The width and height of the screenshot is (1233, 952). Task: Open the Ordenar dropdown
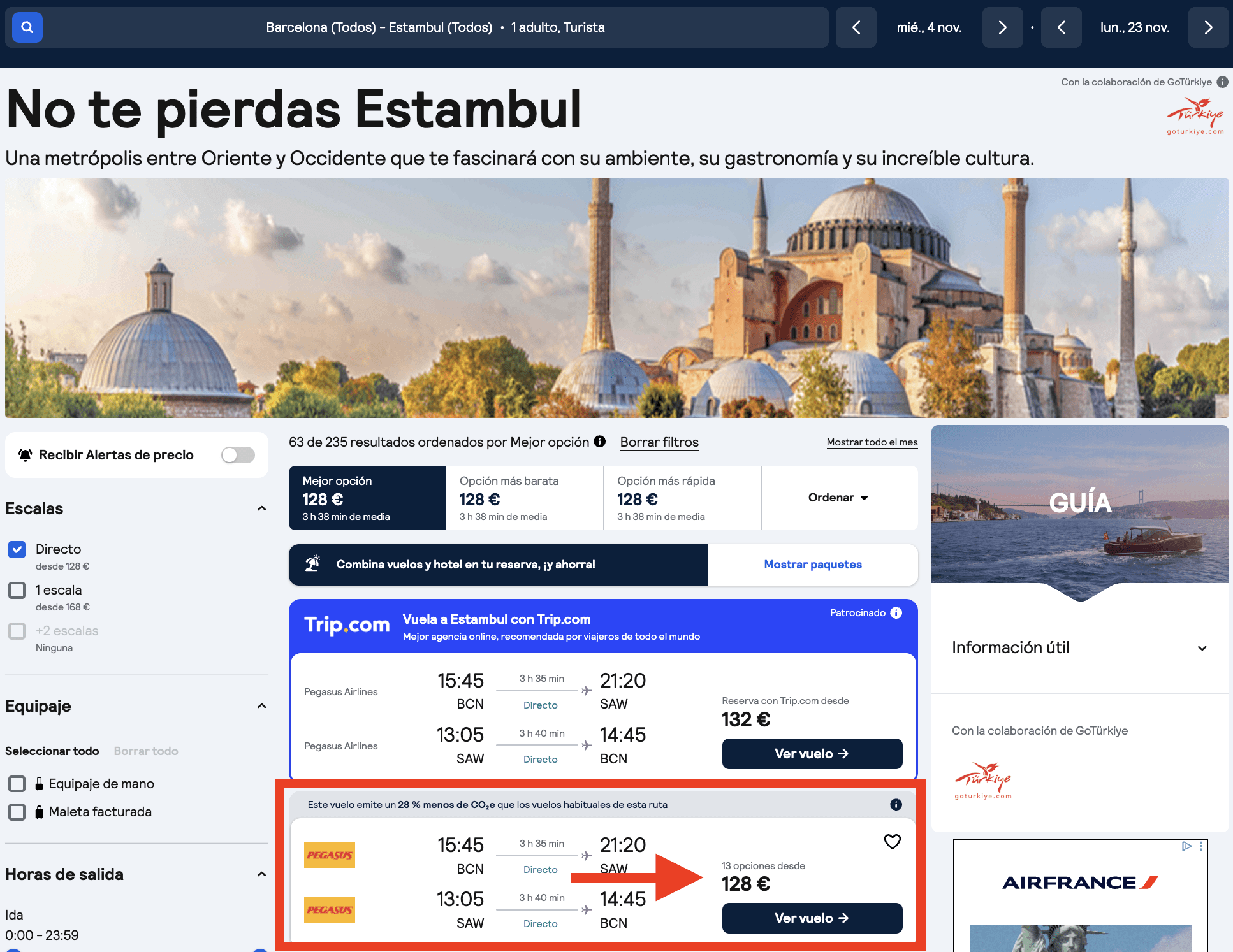pos(838,498)
